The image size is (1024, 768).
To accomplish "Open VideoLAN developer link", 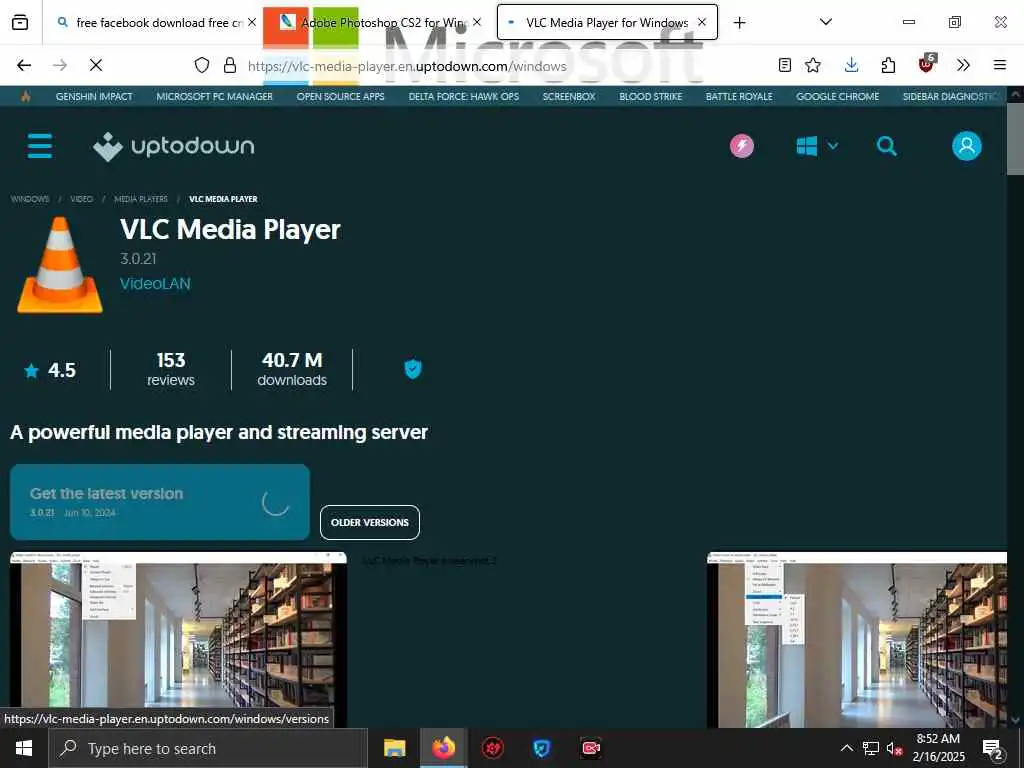I will click(155, 283).
